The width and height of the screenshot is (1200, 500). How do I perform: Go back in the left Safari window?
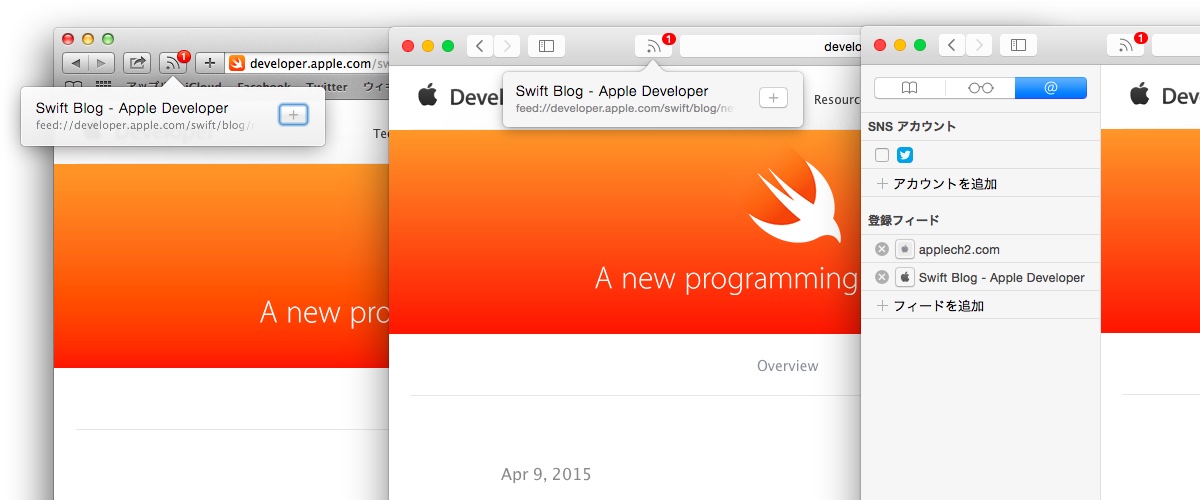click(76, 63)
